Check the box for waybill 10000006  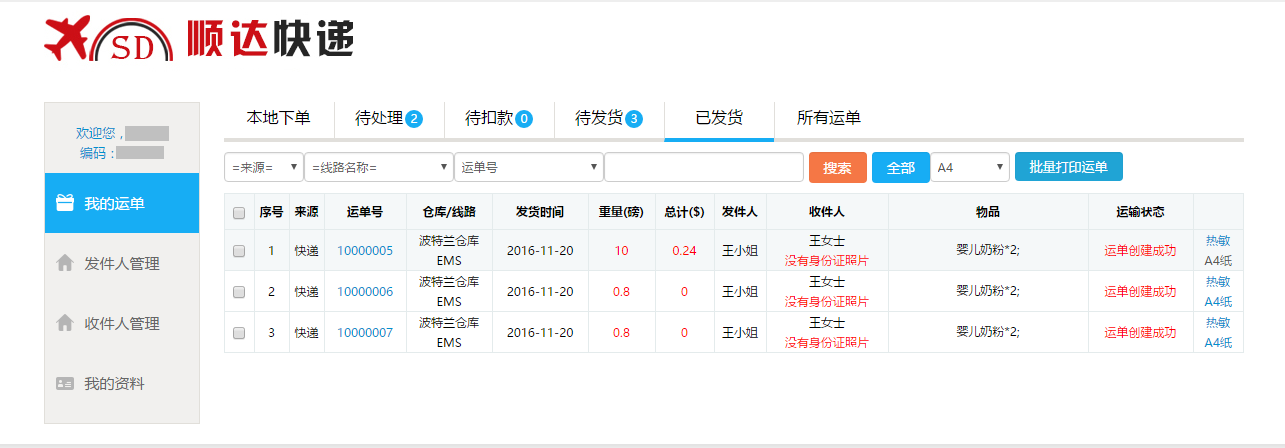tap(239, 292)
